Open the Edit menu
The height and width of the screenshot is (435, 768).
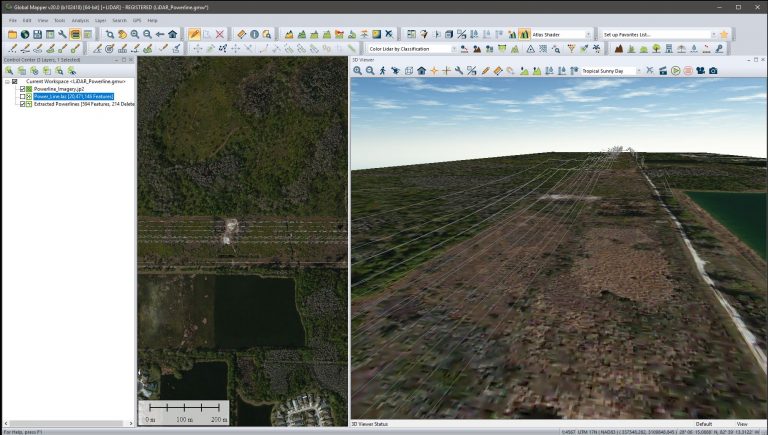[x=27, y=21]
